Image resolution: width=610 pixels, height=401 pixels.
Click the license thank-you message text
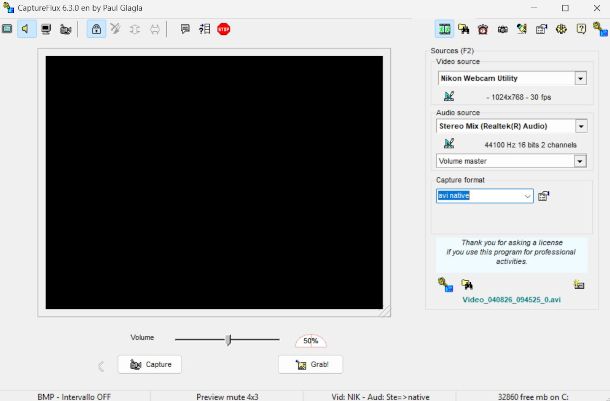click(511, 252)
